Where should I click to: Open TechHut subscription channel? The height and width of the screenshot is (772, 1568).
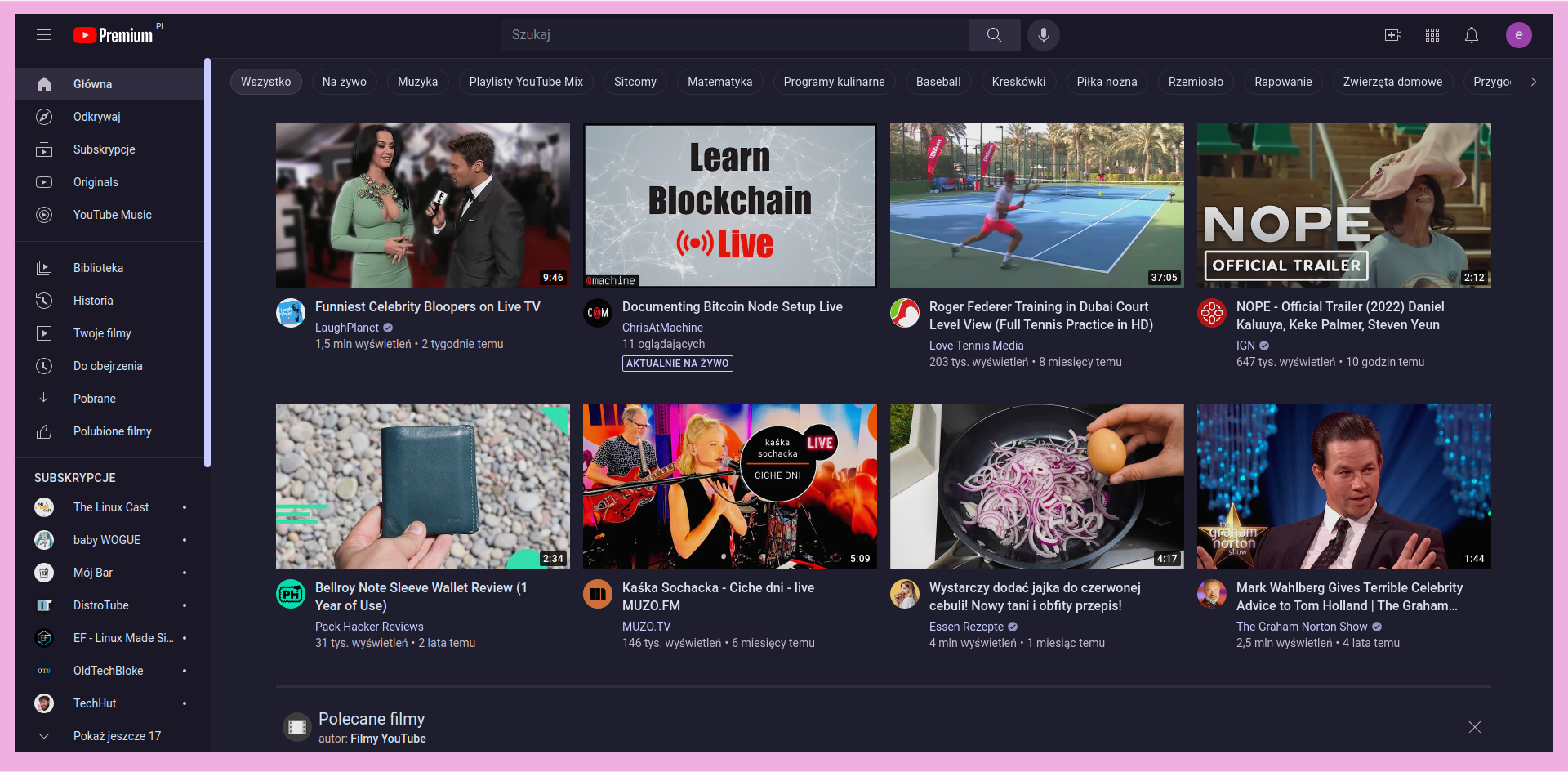[x=109, y=703]
